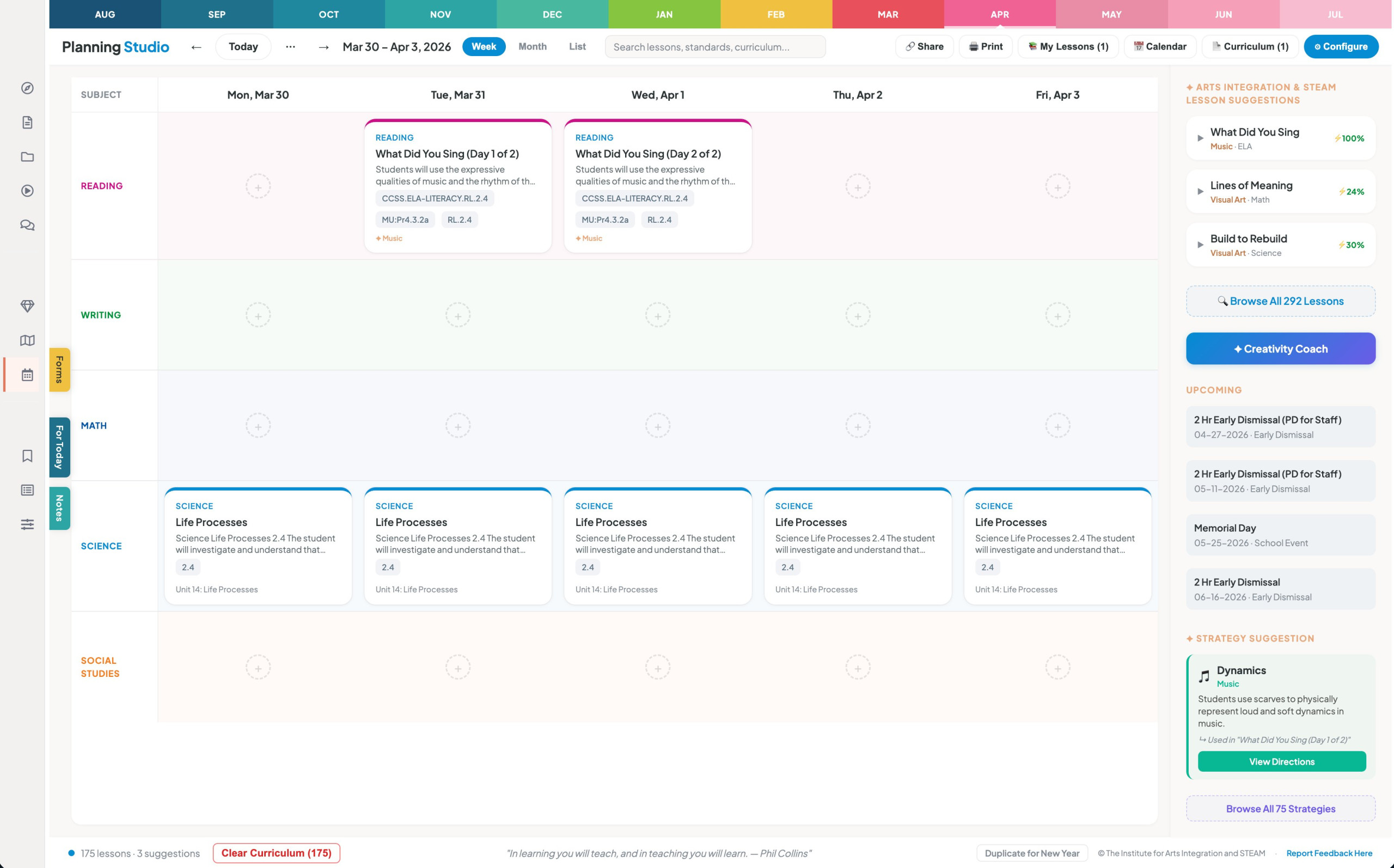1394x868 pixels.
Task: Open What Did You Sing (Day 1 of 2) card
Action: 458,186
